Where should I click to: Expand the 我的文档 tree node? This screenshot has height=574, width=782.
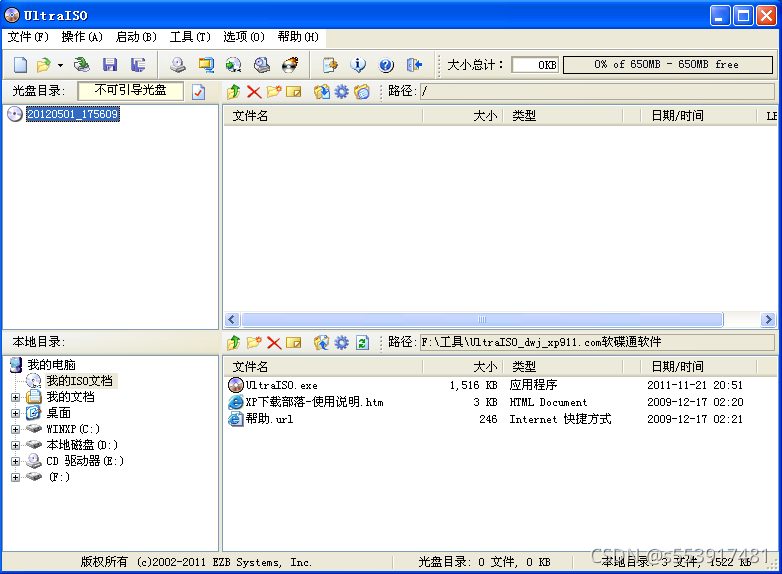15,397
